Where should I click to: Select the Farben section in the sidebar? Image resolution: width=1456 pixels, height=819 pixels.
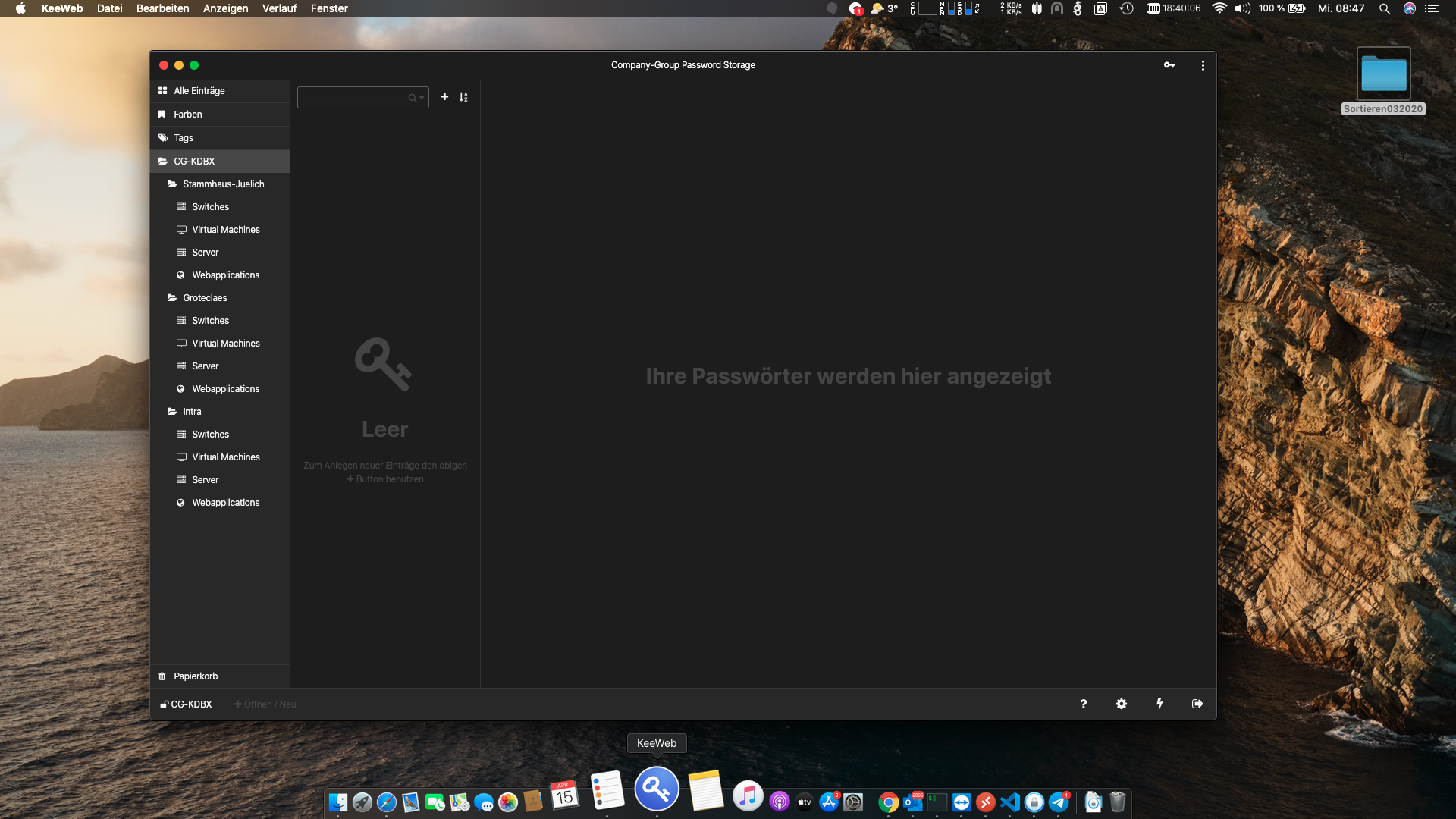point(188,114)
